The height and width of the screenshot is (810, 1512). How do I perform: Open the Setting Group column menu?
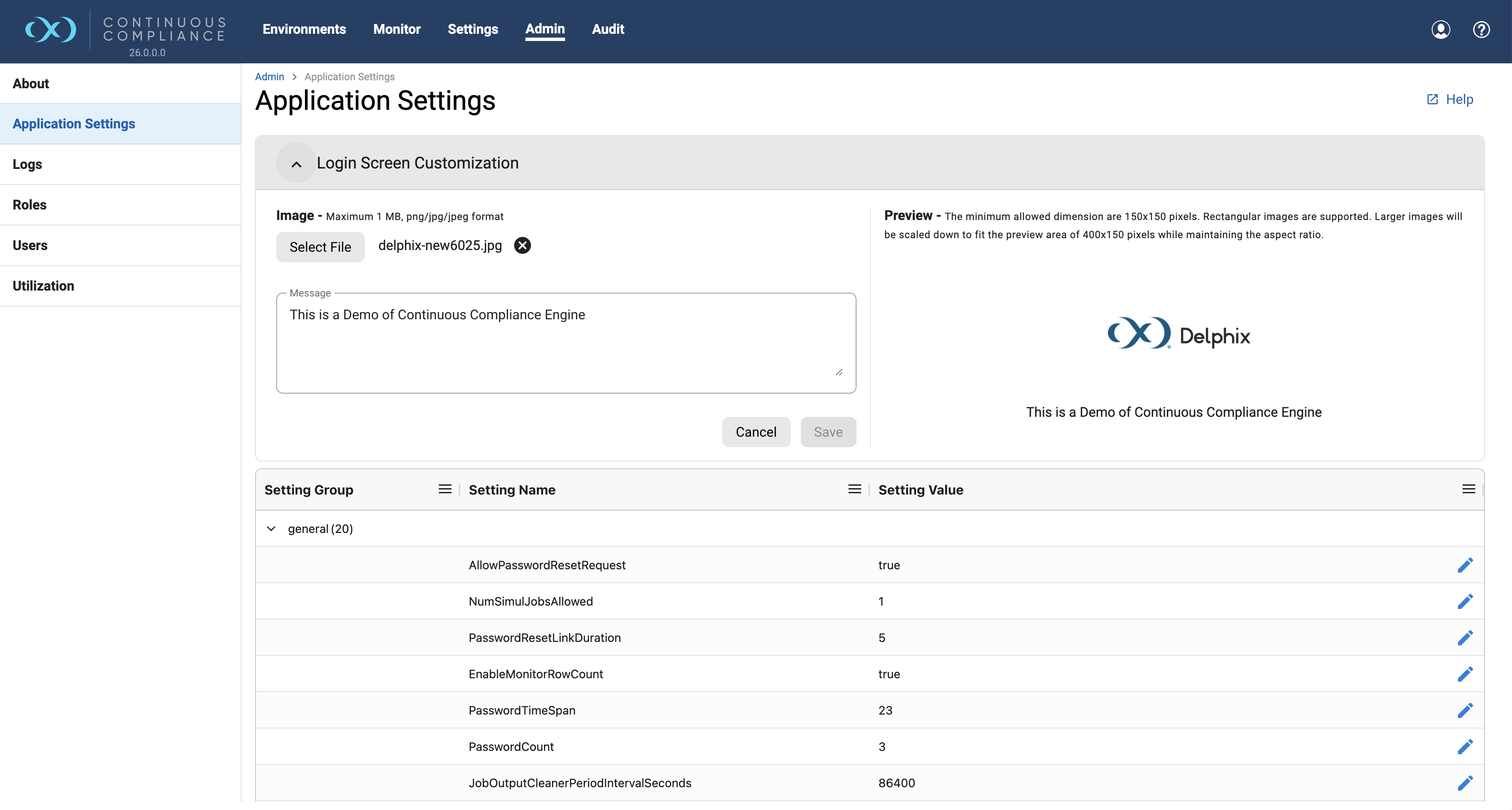click(445, 489)
